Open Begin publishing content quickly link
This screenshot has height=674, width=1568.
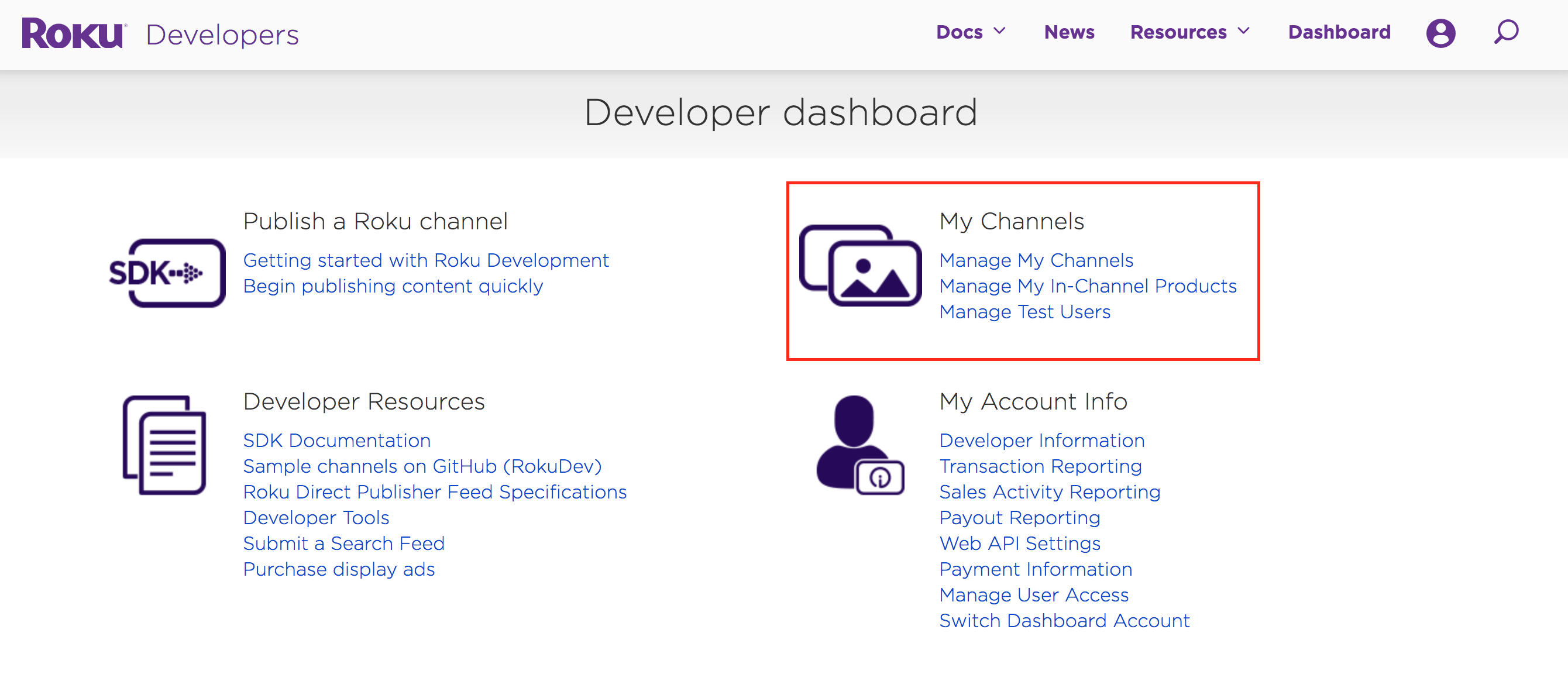point(393,286)
